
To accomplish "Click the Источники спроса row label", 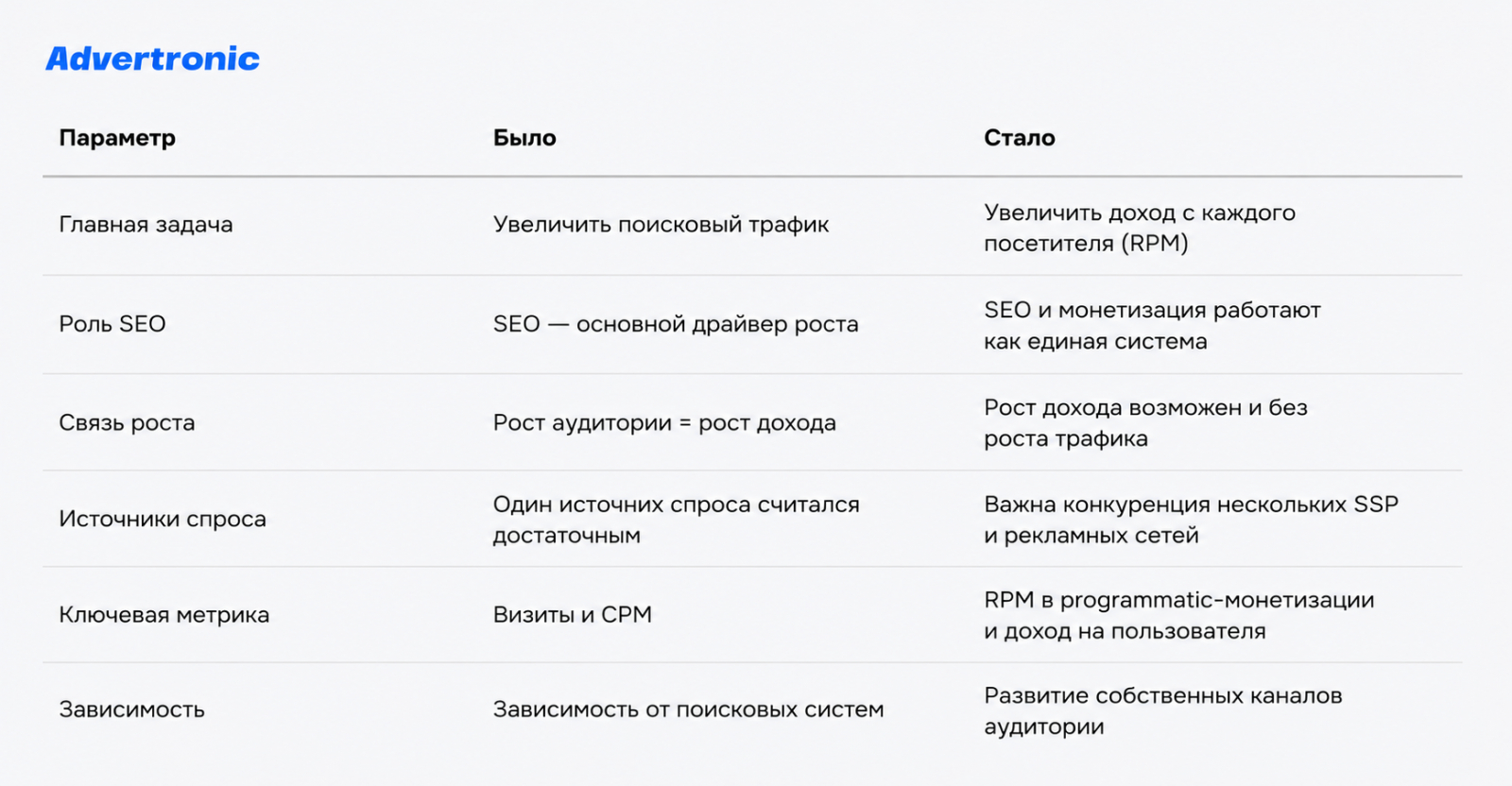I will coord(163,519).
